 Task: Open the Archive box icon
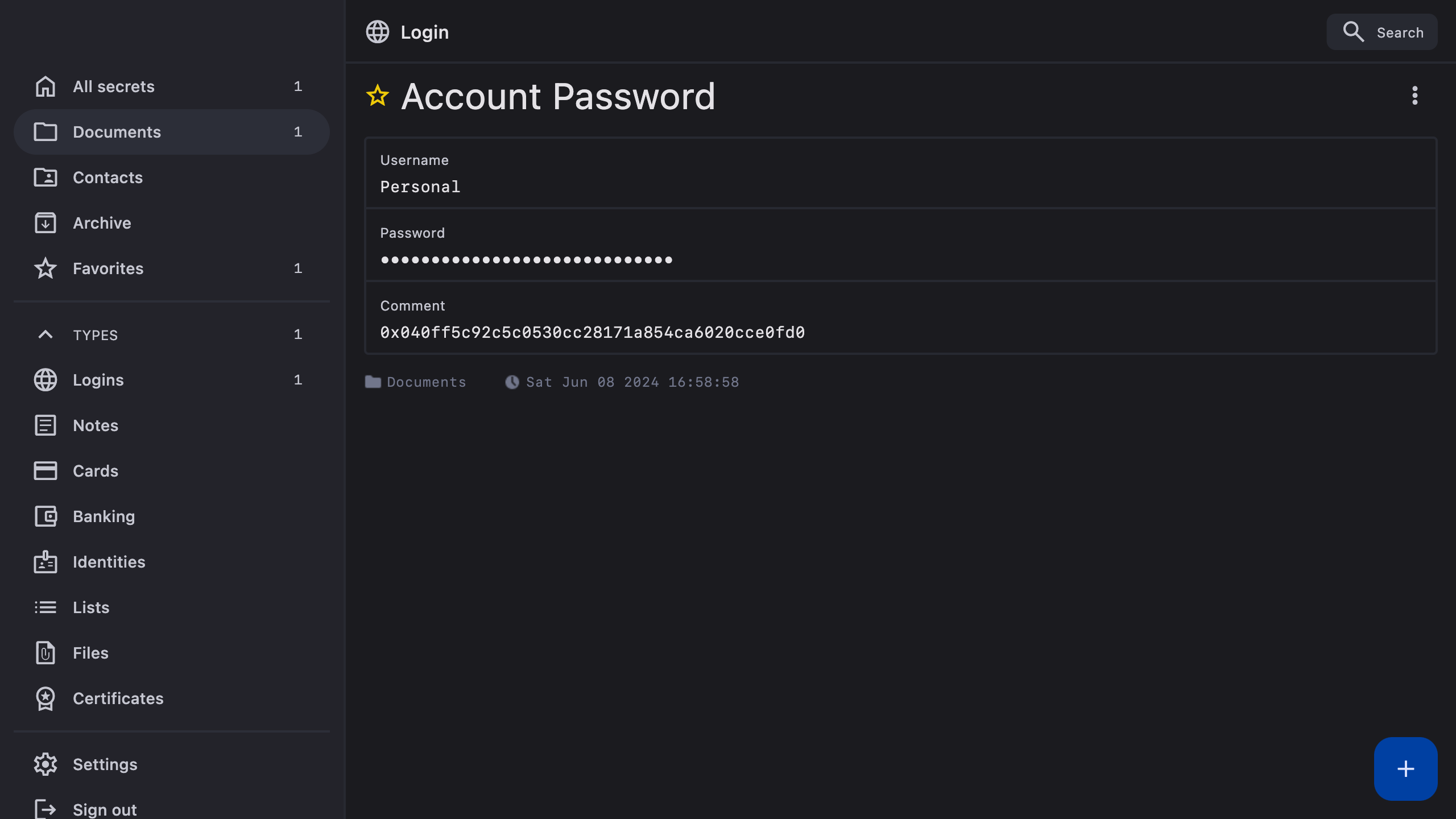(x=45, y=223)
